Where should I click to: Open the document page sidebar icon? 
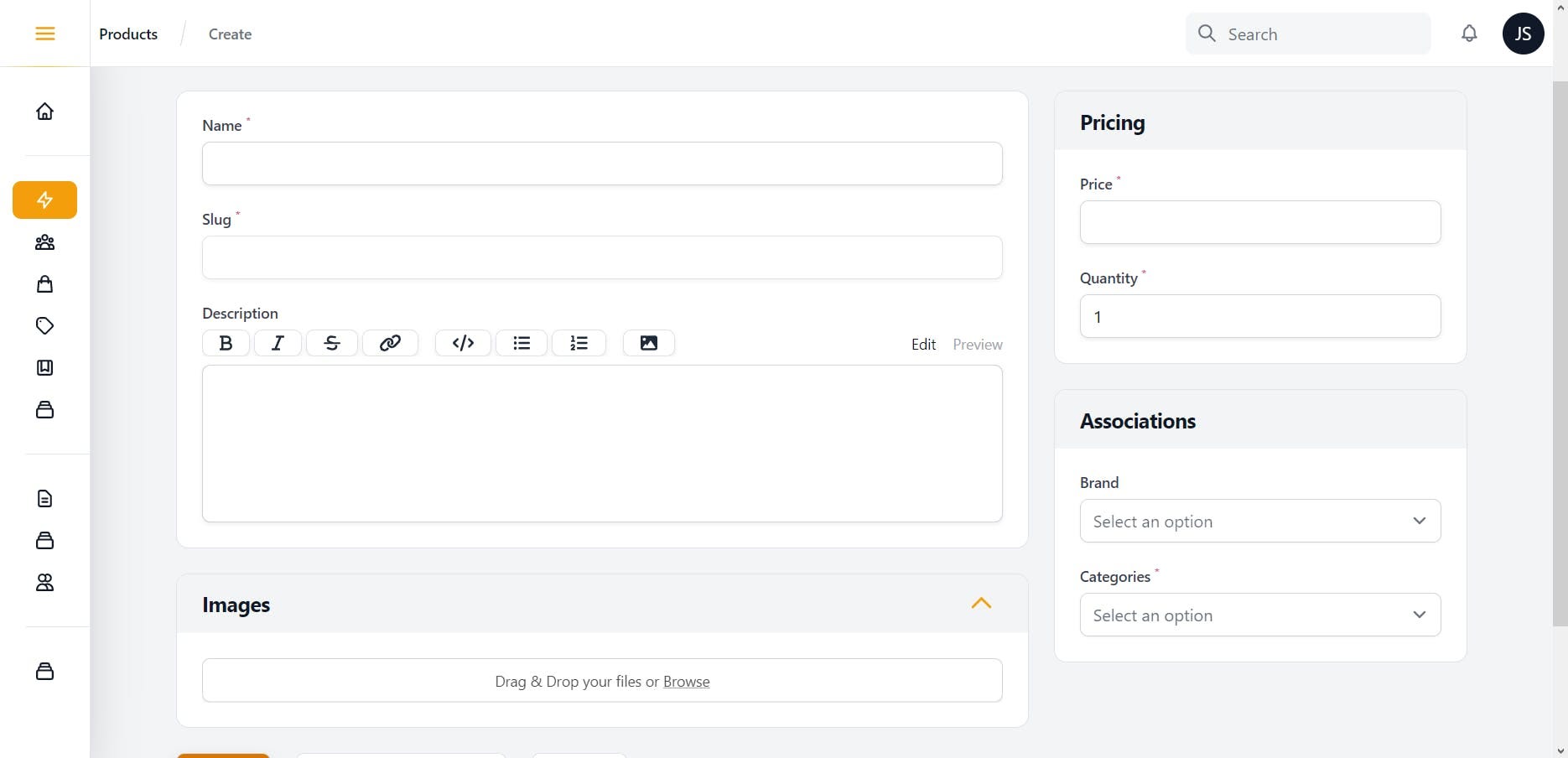click(45, 499)
